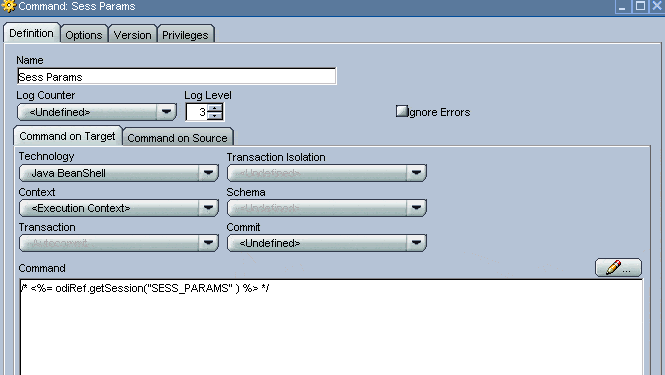Click the odiRef.getSession command line text
Viewport: 665px width, 375px height.
click(145, 288)
